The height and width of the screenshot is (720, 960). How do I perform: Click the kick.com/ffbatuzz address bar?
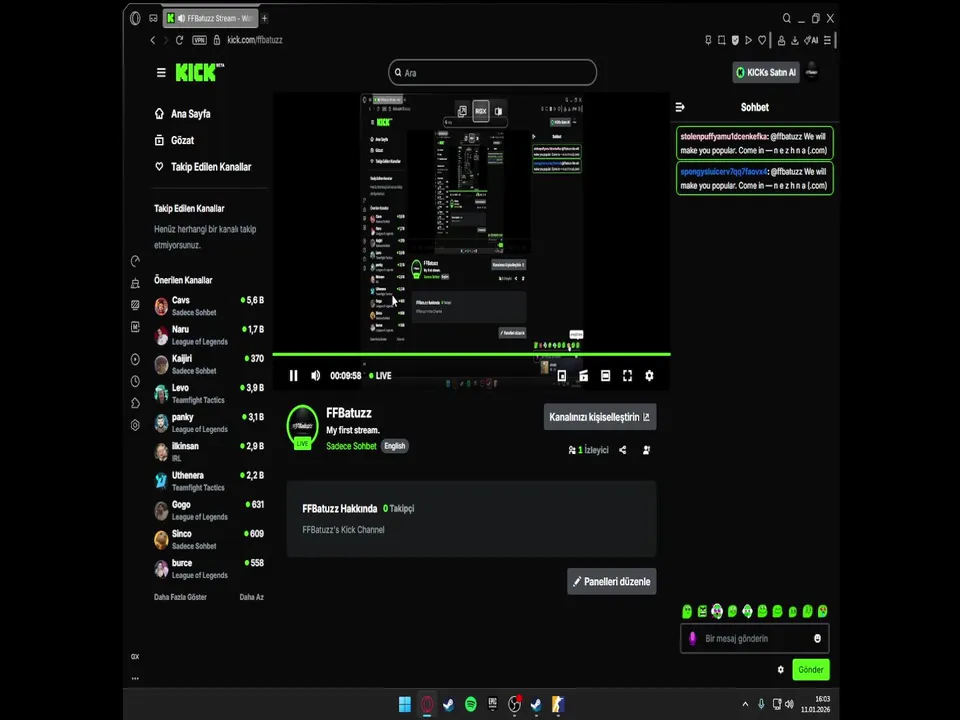pyautogui.click(x=255, y=40)
